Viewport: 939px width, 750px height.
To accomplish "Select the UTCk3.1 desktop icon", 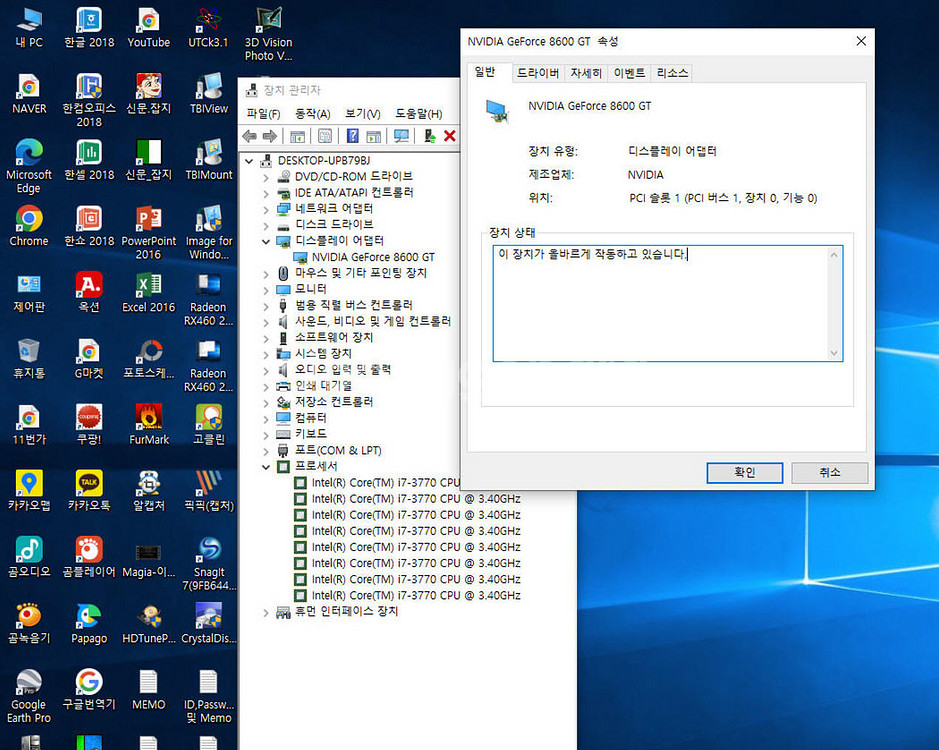I will point(208,28).
